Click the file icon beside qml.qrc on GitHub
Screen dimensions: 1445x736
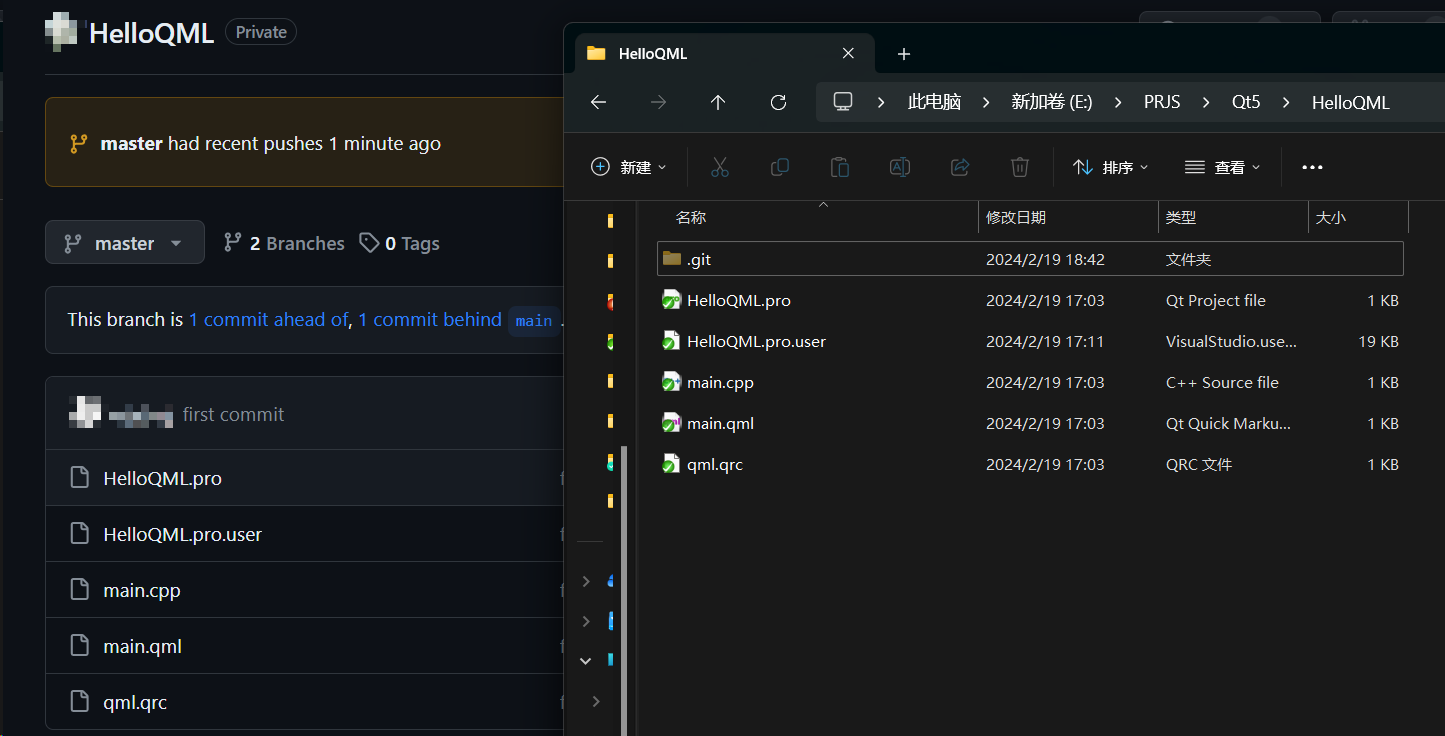[x=80, y=702]
